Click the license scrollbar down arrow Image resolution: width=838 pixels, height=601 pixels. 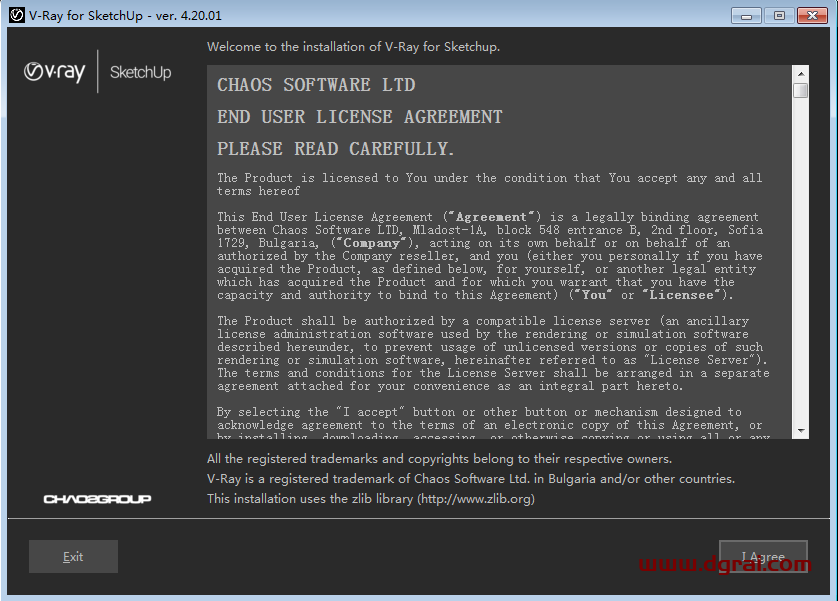801,430
